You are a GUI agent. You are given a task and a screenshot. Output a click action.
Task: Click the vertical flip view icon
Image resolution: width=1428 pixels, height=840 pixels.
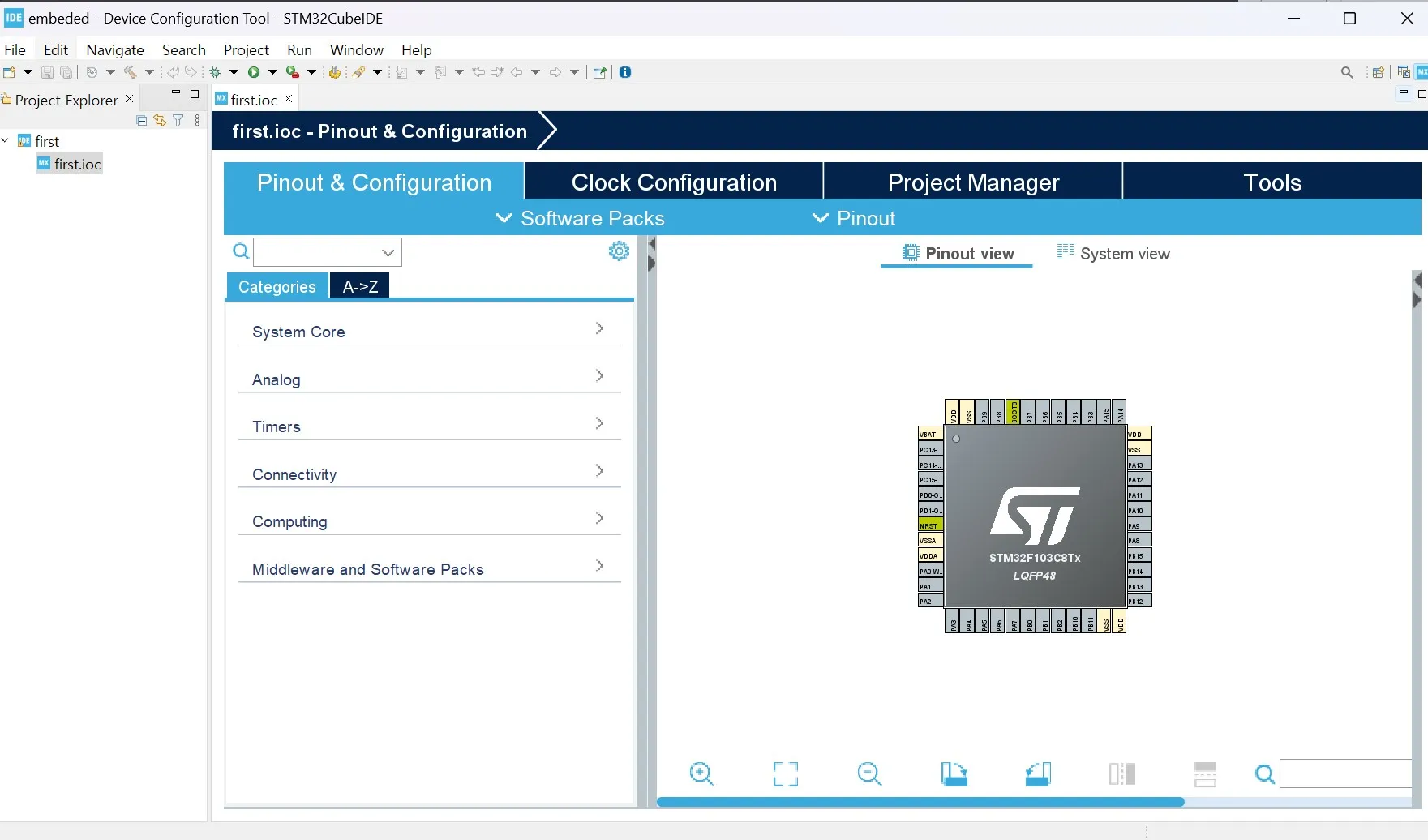coord(1122,774)
